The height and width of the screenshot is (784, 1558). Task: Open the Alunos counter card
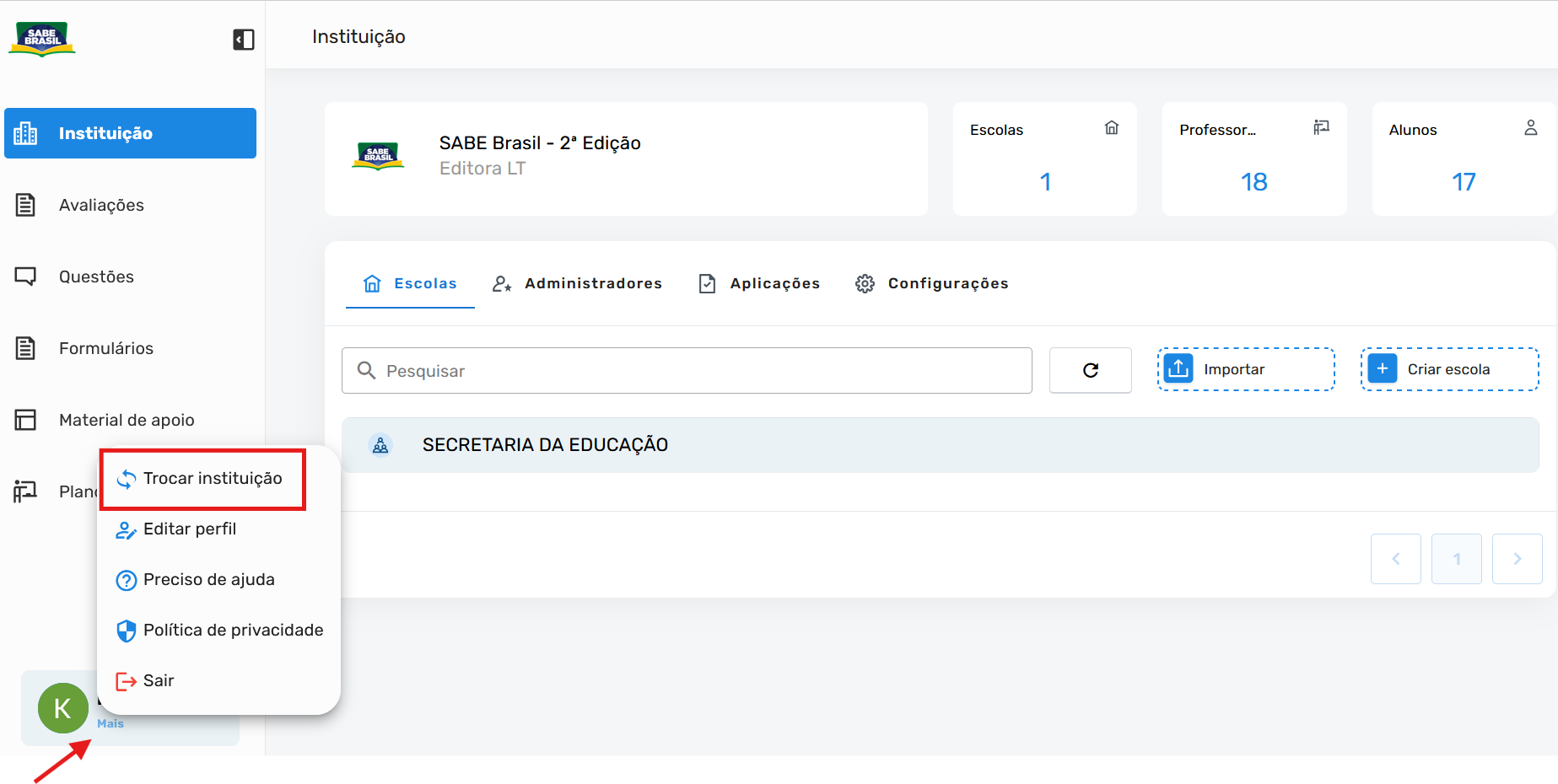tap(1464, 158)
